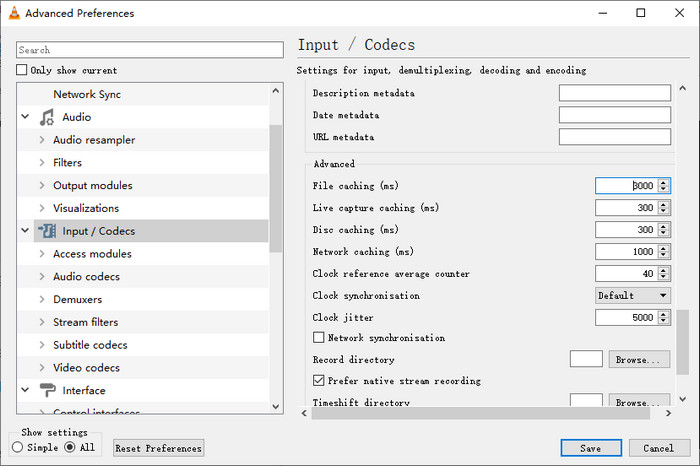The height and width of the screenshot is (466, 700).
Task: Open the Subtitle codecs tree item
Action: pos(90,345)
